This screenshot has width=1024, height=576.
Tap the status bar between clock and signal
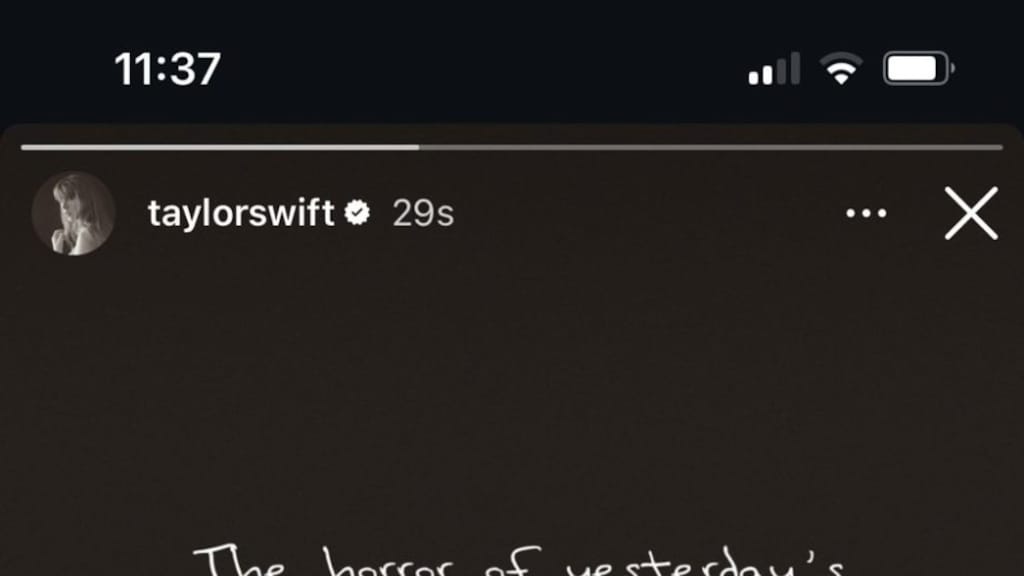tap(483, 69)
